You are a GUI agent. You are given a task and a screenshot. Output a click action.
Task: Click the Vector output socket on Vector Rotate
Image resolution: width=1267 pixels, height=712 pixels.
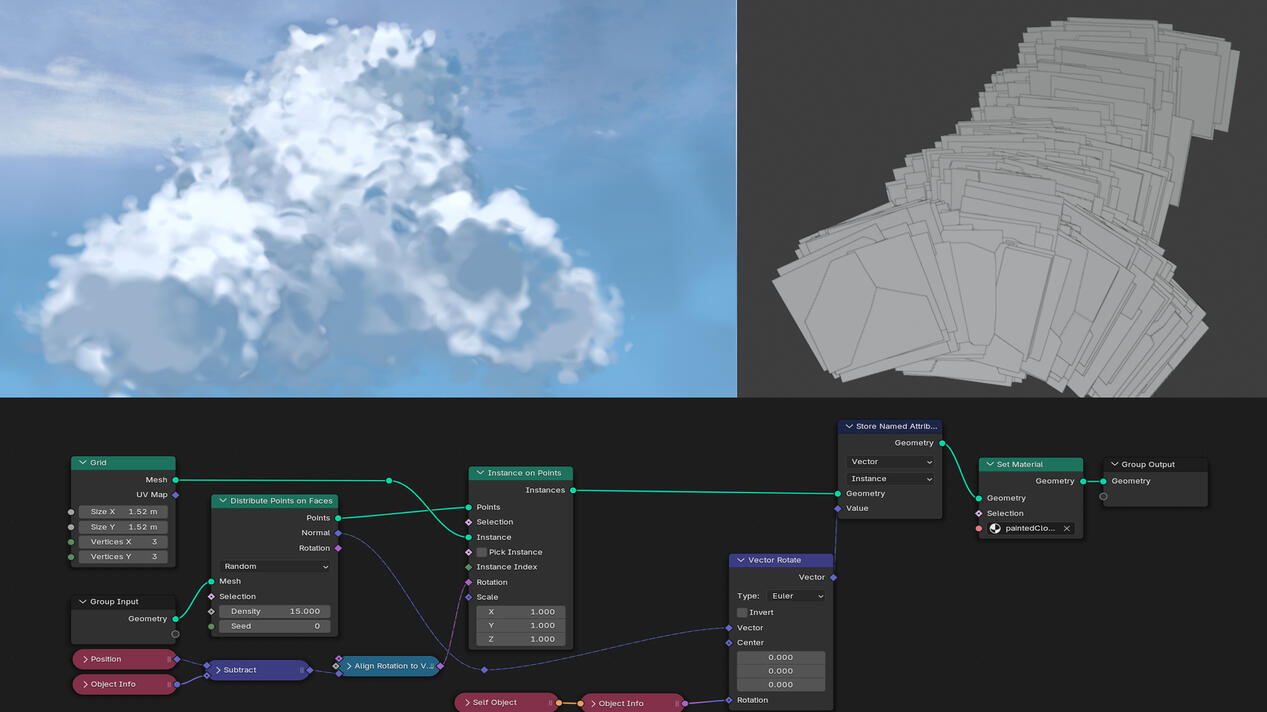pos(833,577)
